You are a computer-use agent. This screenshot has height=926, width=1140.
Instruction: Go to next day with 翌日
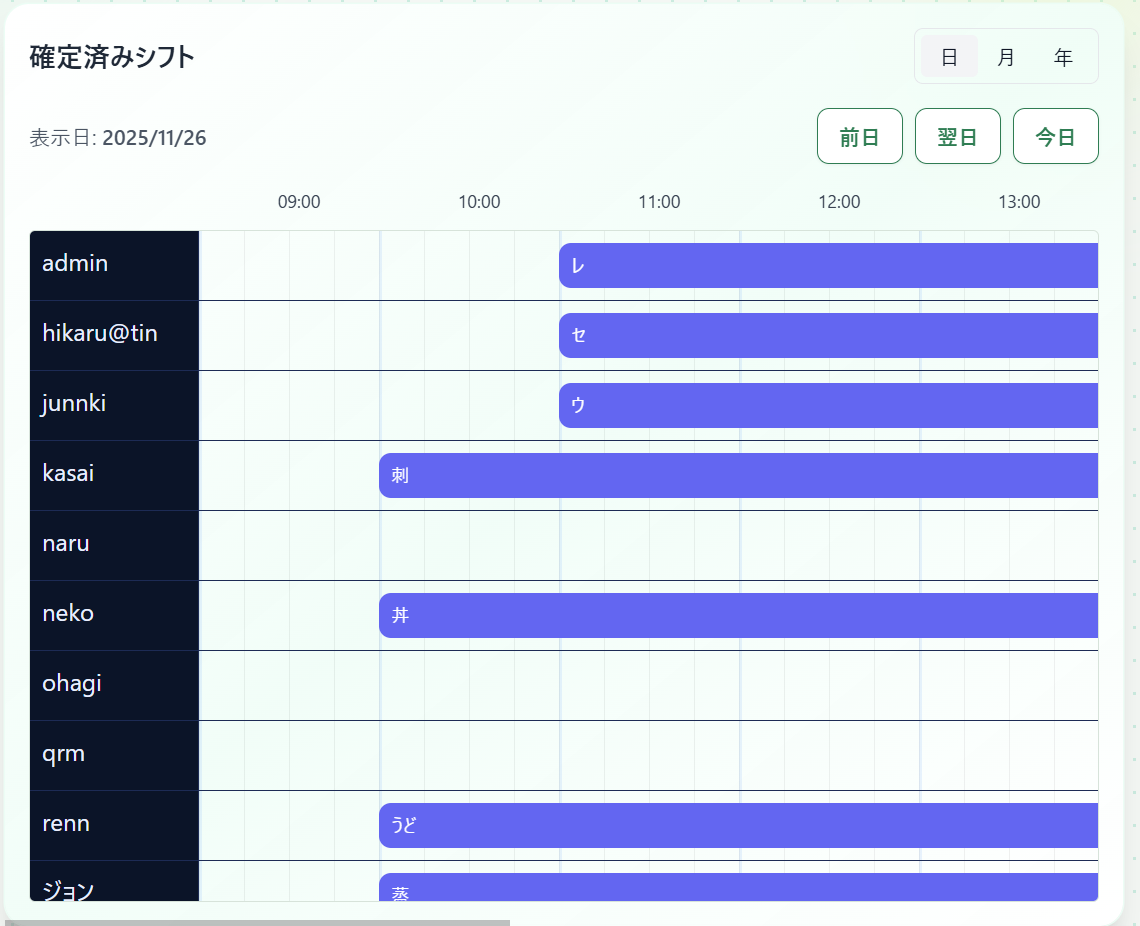tap(957, 136)
